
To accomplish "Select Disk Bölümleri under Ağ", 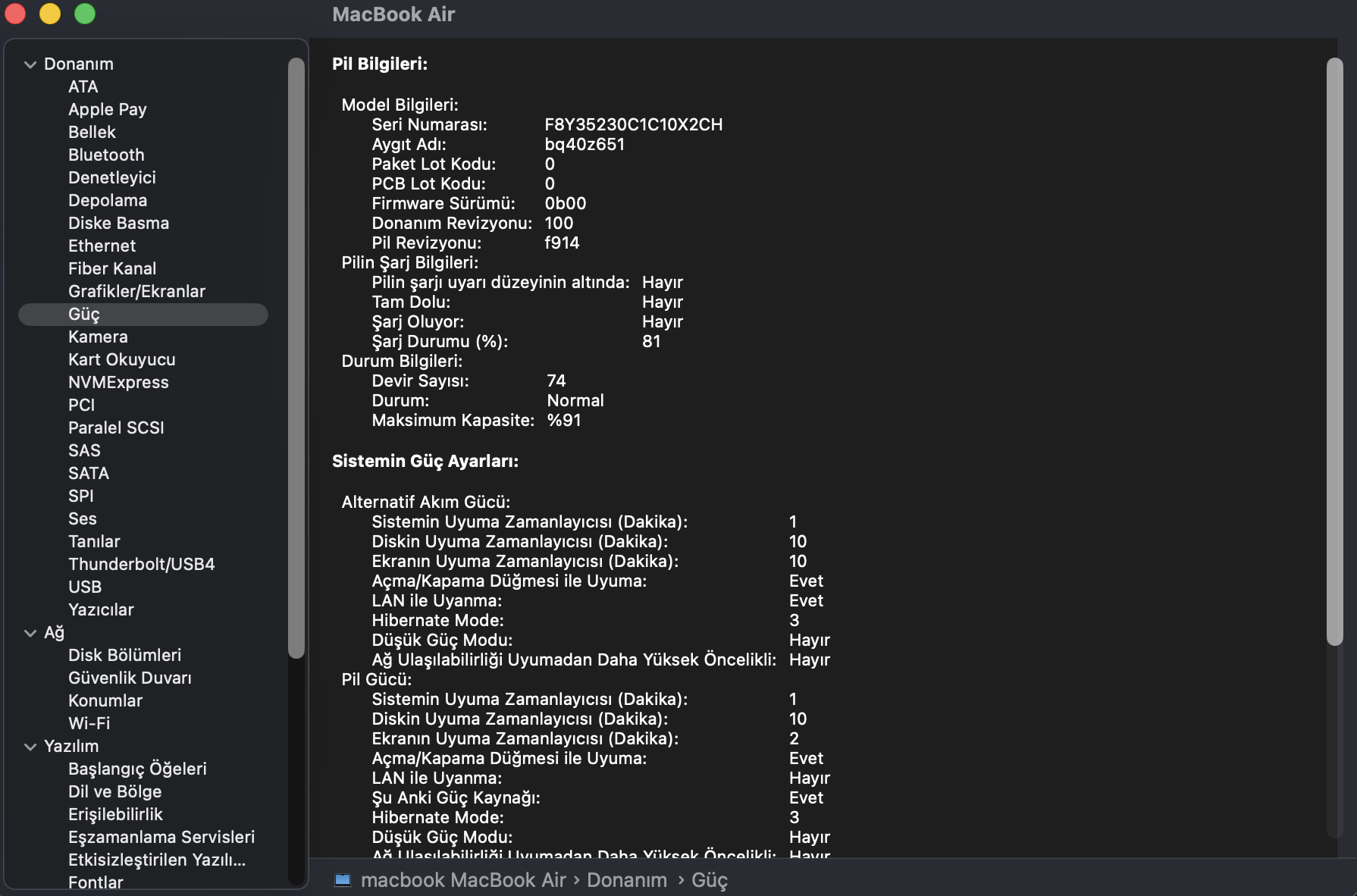I will [x=124, y=656].
